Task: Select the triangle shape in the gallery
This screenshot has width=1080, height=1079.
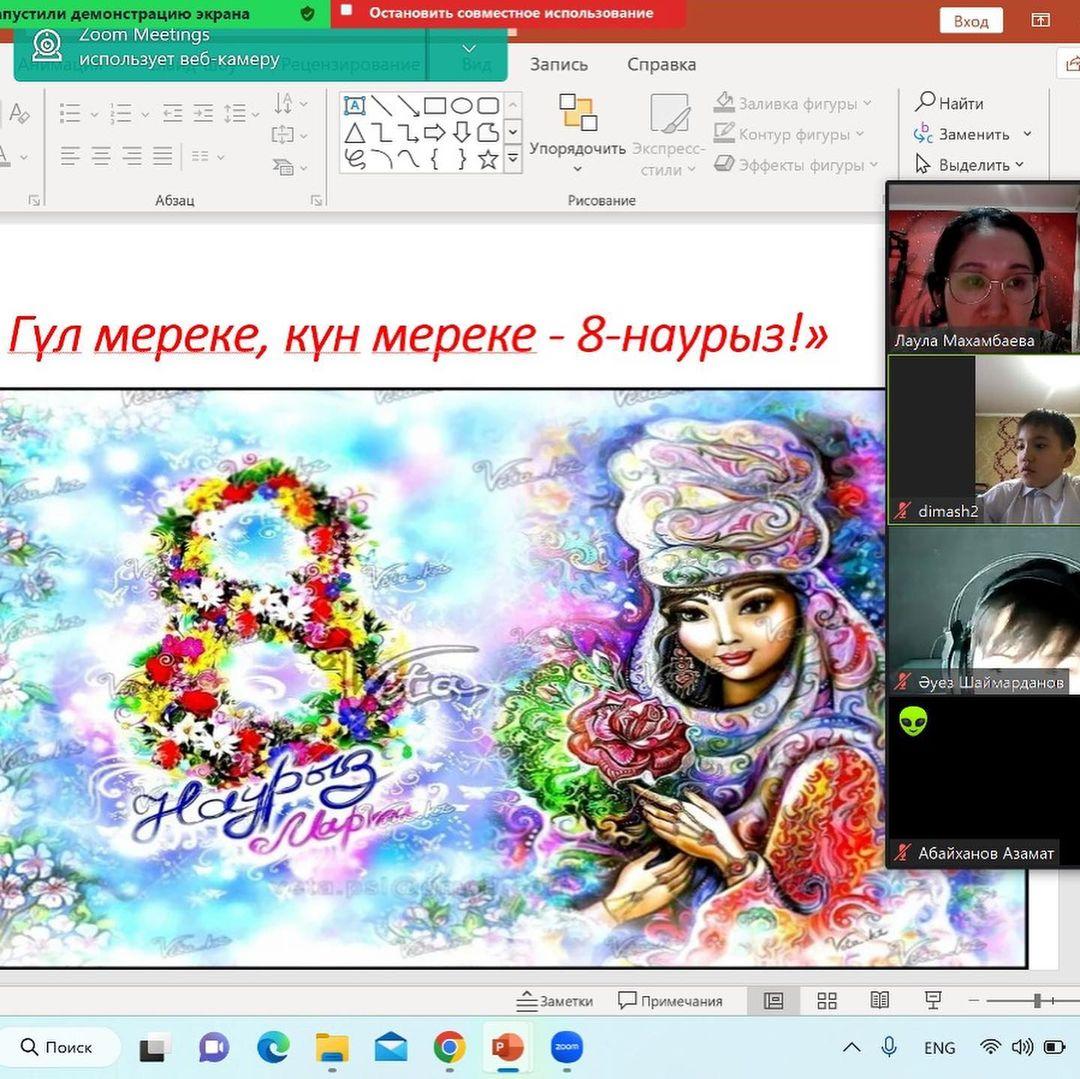Action: (x=355, y=132)
